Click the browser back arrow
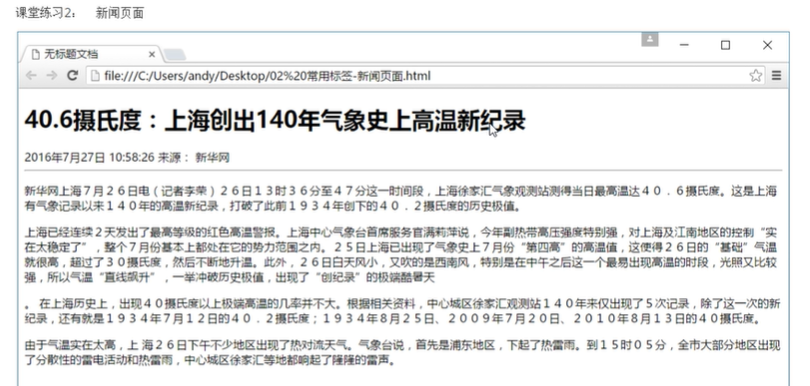 click(x=31, y=76)
